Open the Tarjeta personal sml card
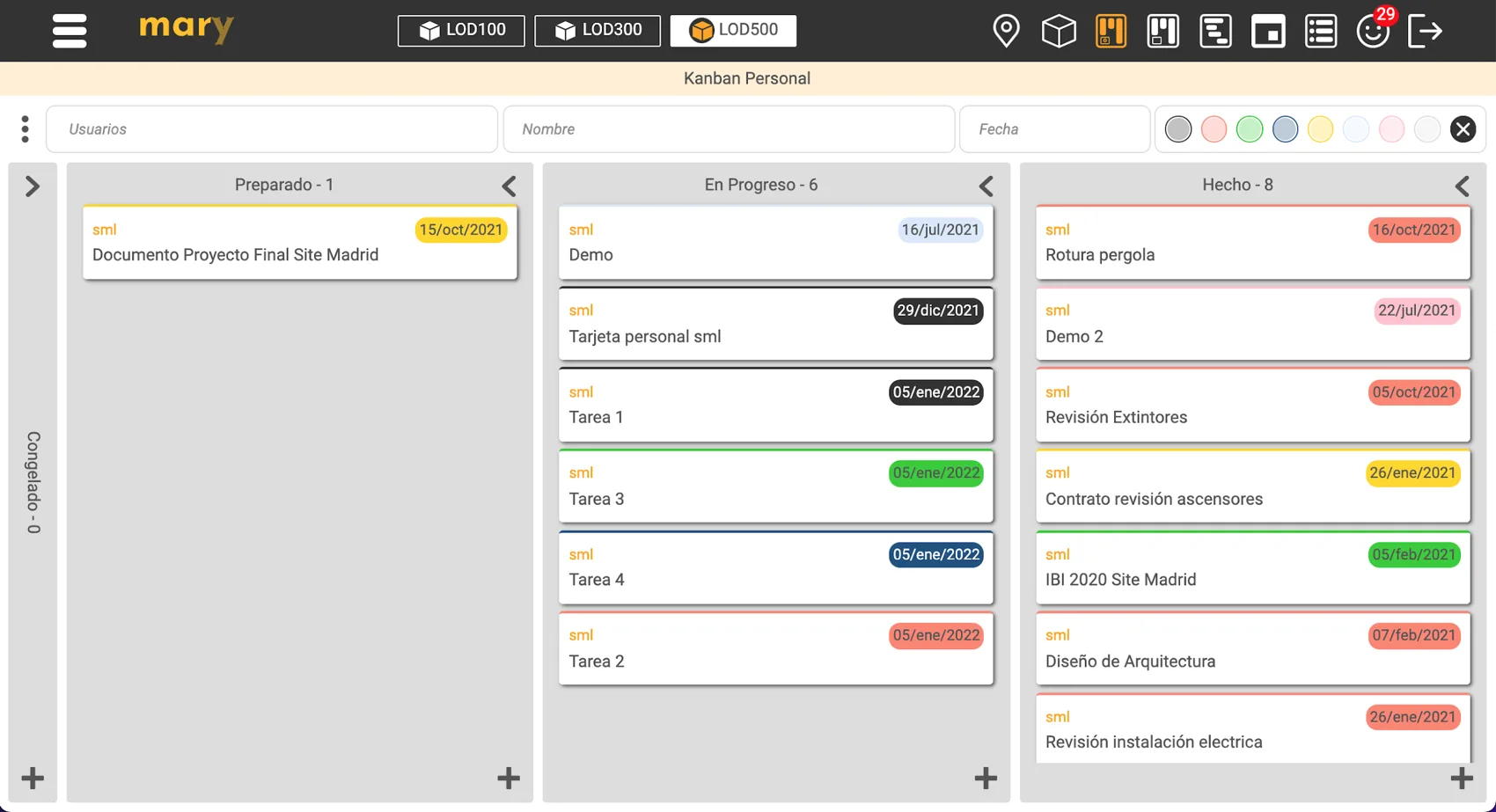Viewport: 1496px width, 812px height. (776, 323)
